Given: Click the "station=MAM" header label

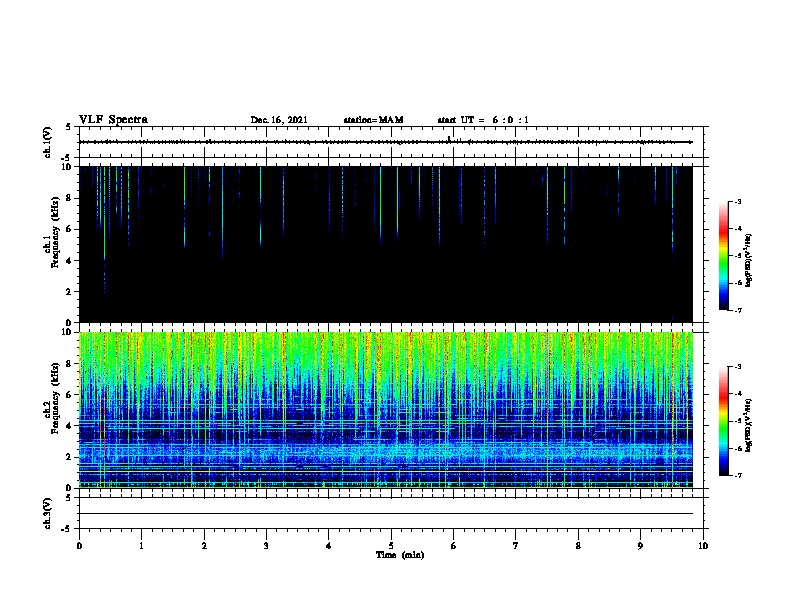Looking at the screenshot, I should click(x=373, y=120).
